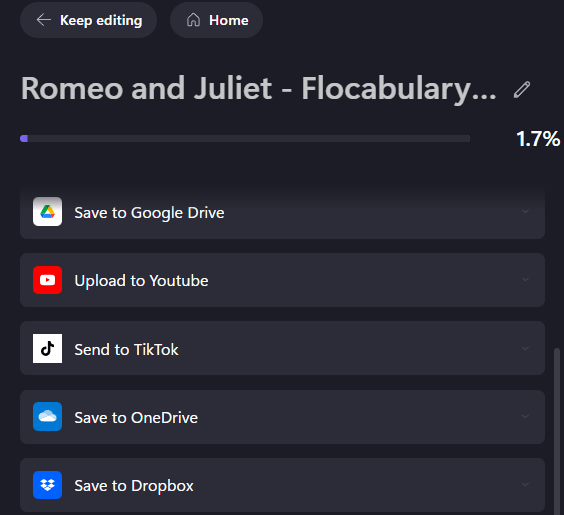Expand the Upload to Youtube chevron

[526, 279]
